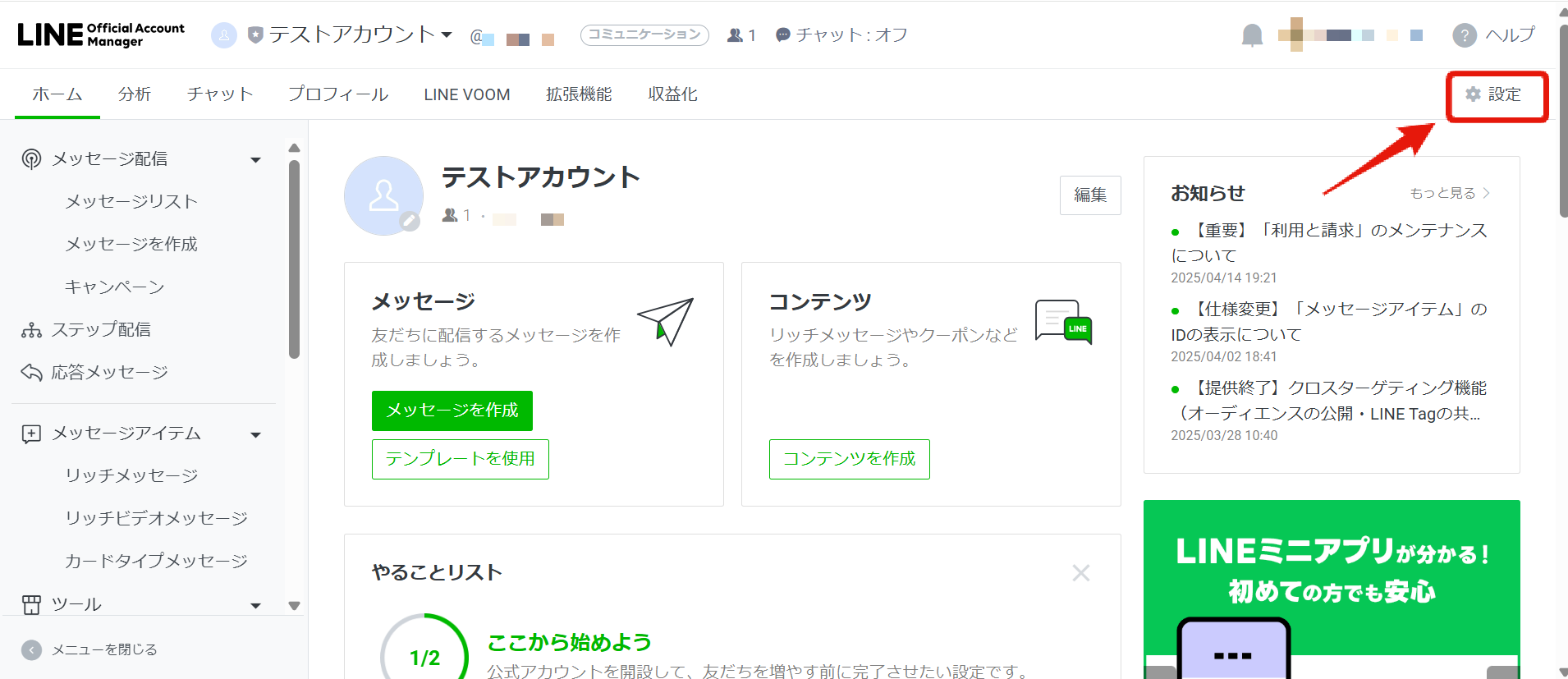Image resolution: width=1568 pixels, height=679 pixels.
Task: Click the ここから始めよう heading
Action: tap(570, 642)
